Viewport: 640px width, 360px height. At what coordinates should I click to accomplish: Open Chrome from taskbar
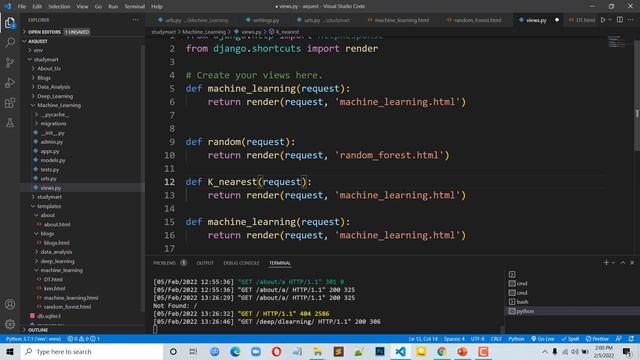pyautogui.click(x=442, y=351)
